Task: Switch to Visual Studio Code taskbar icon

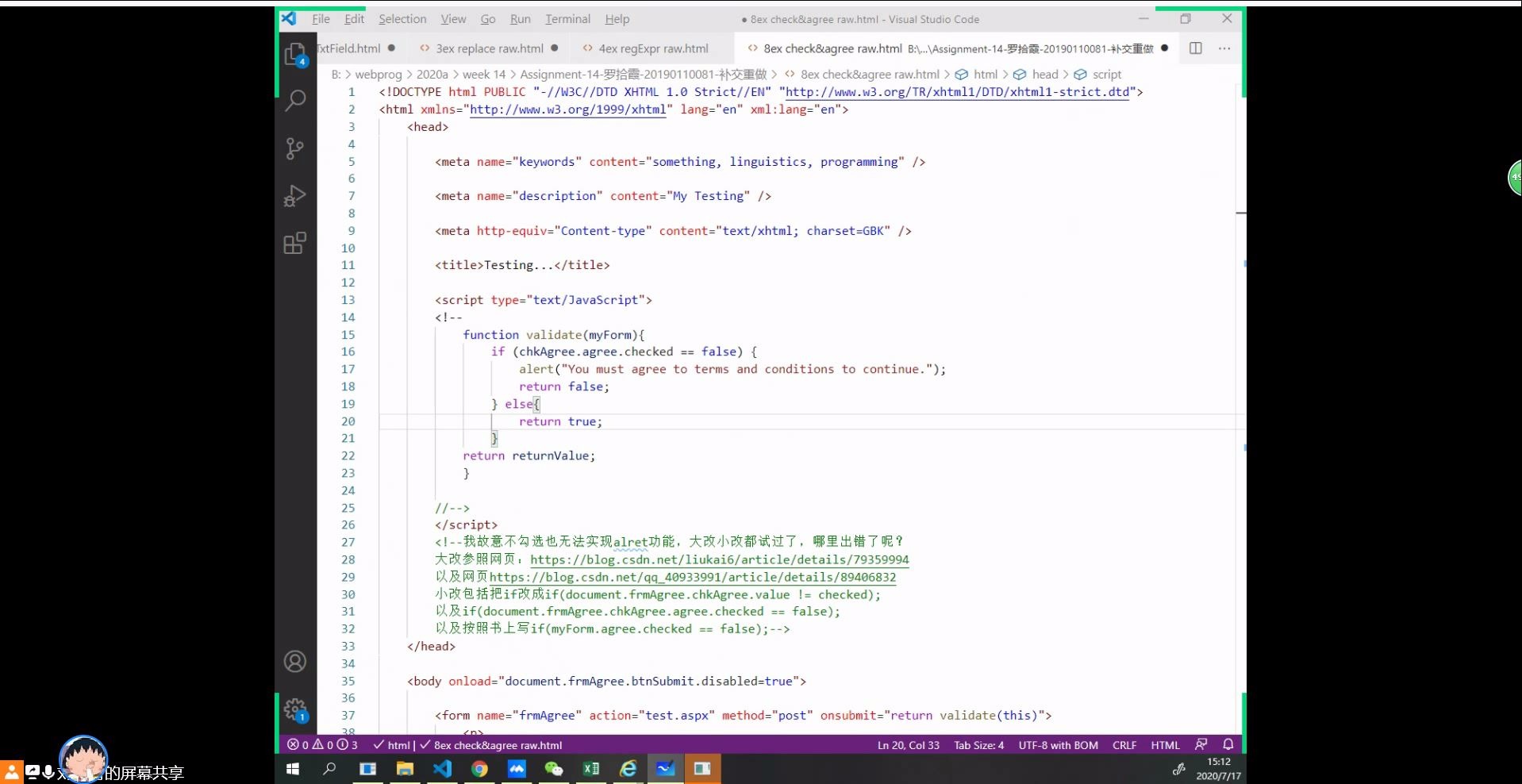Action: (x=442, y=769)
